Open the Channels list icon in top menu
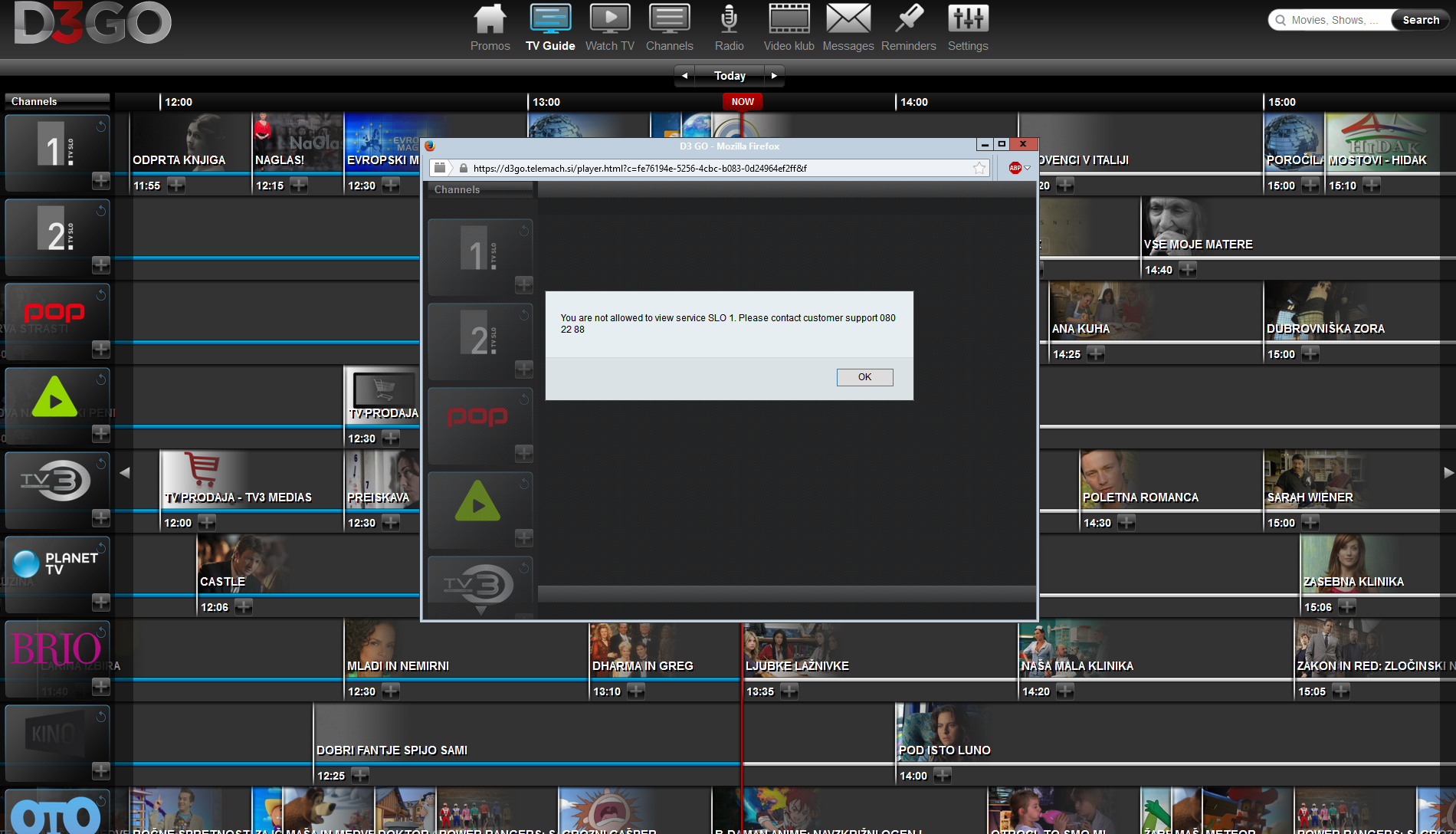This screenshot has width=1456, height=834. point(669,28)
